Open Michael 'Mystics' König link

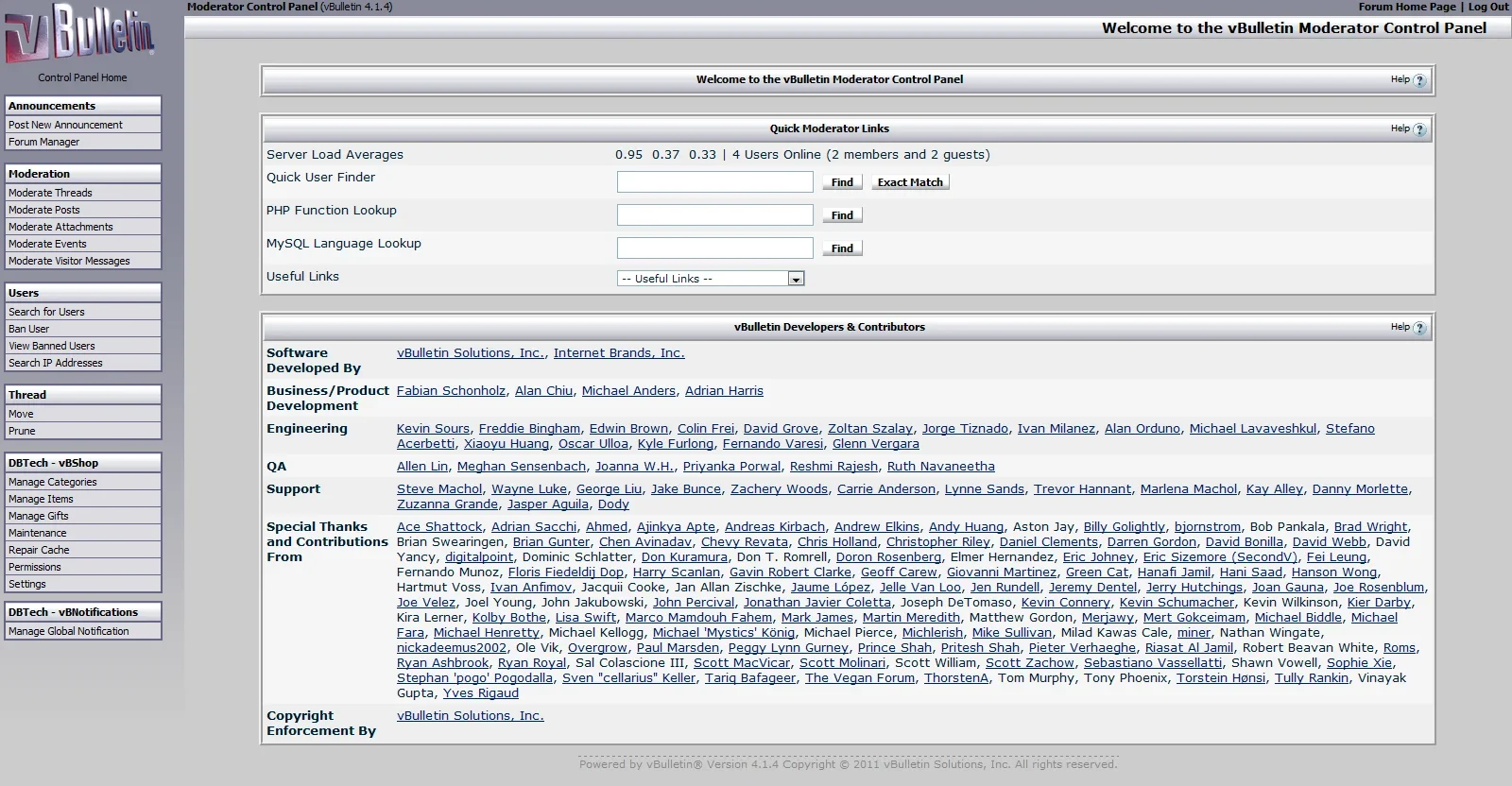pos(724,632)
